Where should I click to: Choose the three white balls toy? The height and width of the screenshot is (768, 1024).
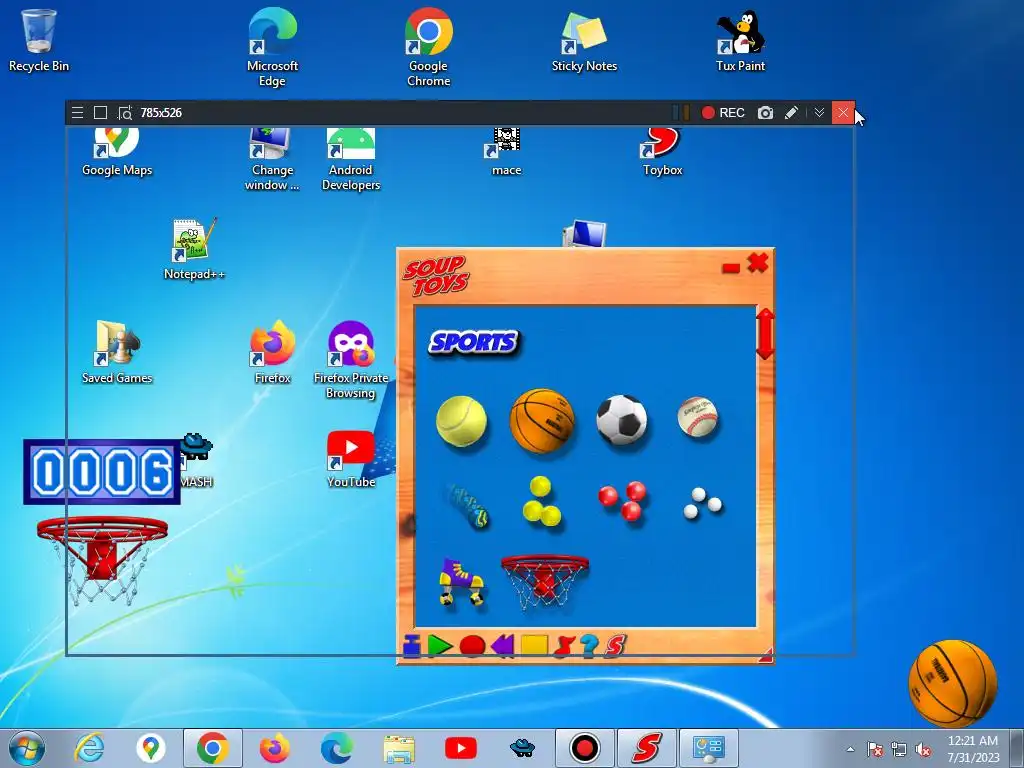702,504
